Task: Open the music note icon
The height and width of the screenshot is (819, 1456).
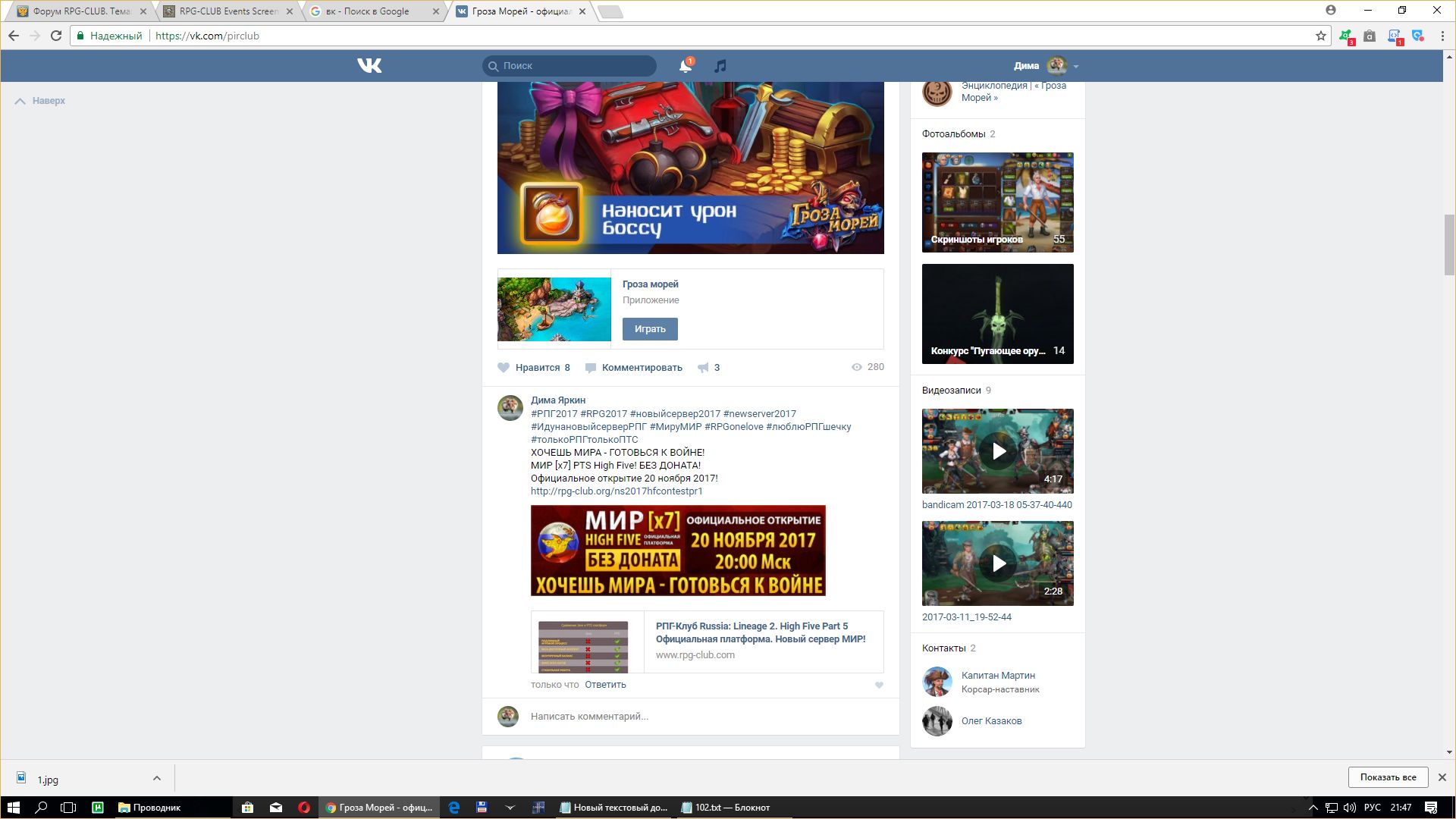Action: pos(720,66)
